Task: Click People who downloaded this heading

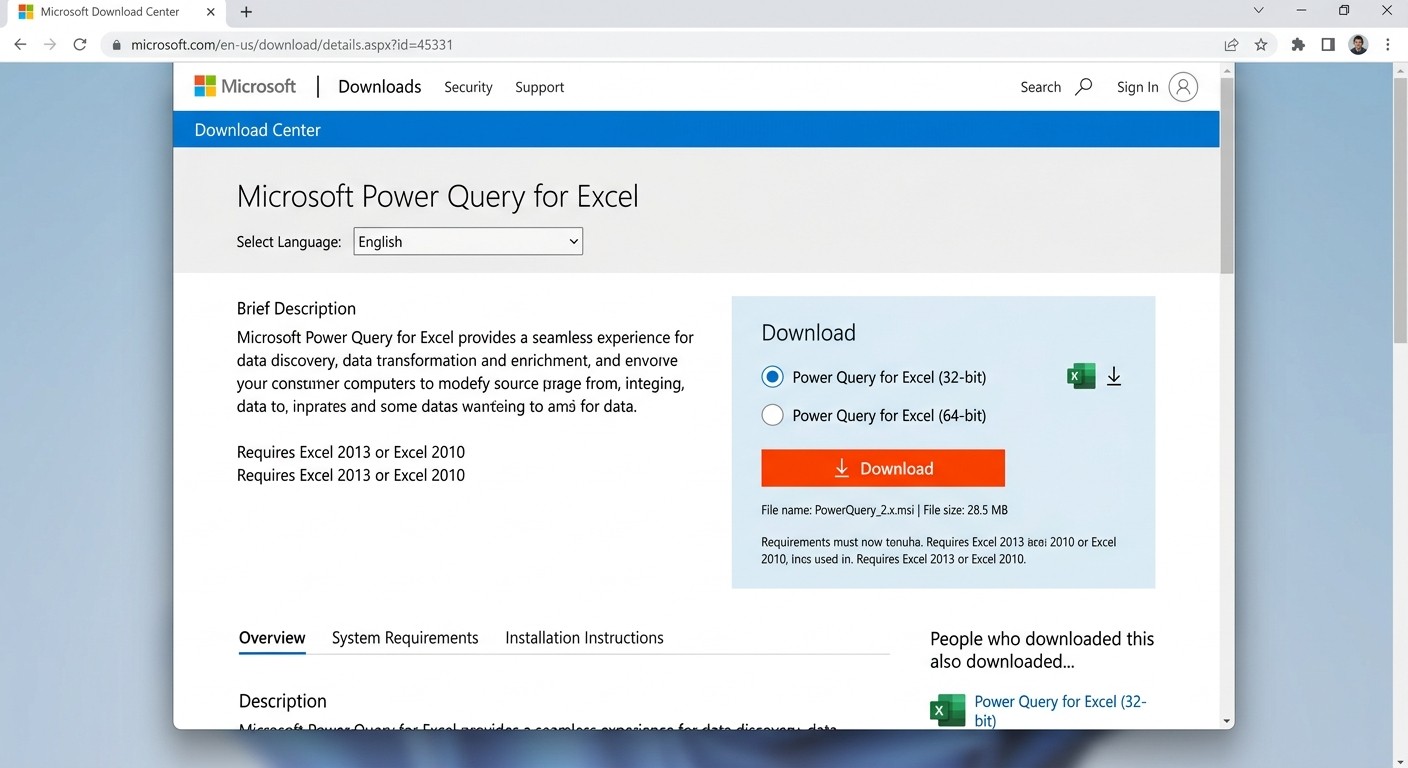Action: pyautogui.click(x=1042, y=650)
